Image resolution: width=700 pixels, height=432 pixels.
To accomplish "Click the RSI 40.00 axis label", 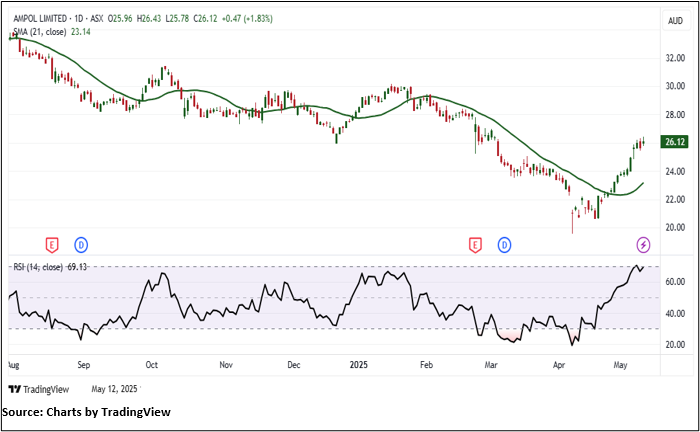I will coord(675,314).
